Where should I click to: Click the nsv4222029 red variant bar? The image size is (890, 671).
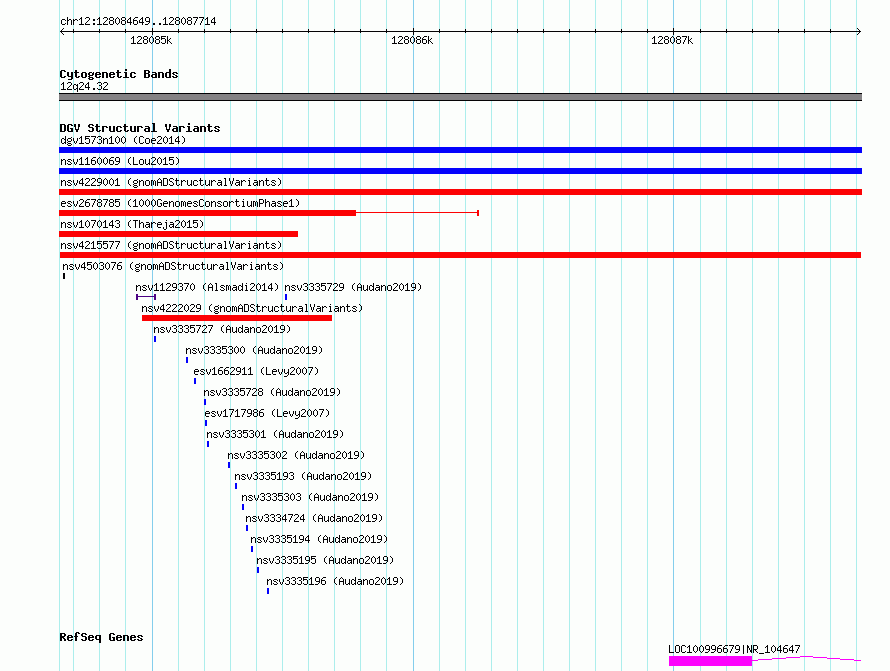point(237,318)
